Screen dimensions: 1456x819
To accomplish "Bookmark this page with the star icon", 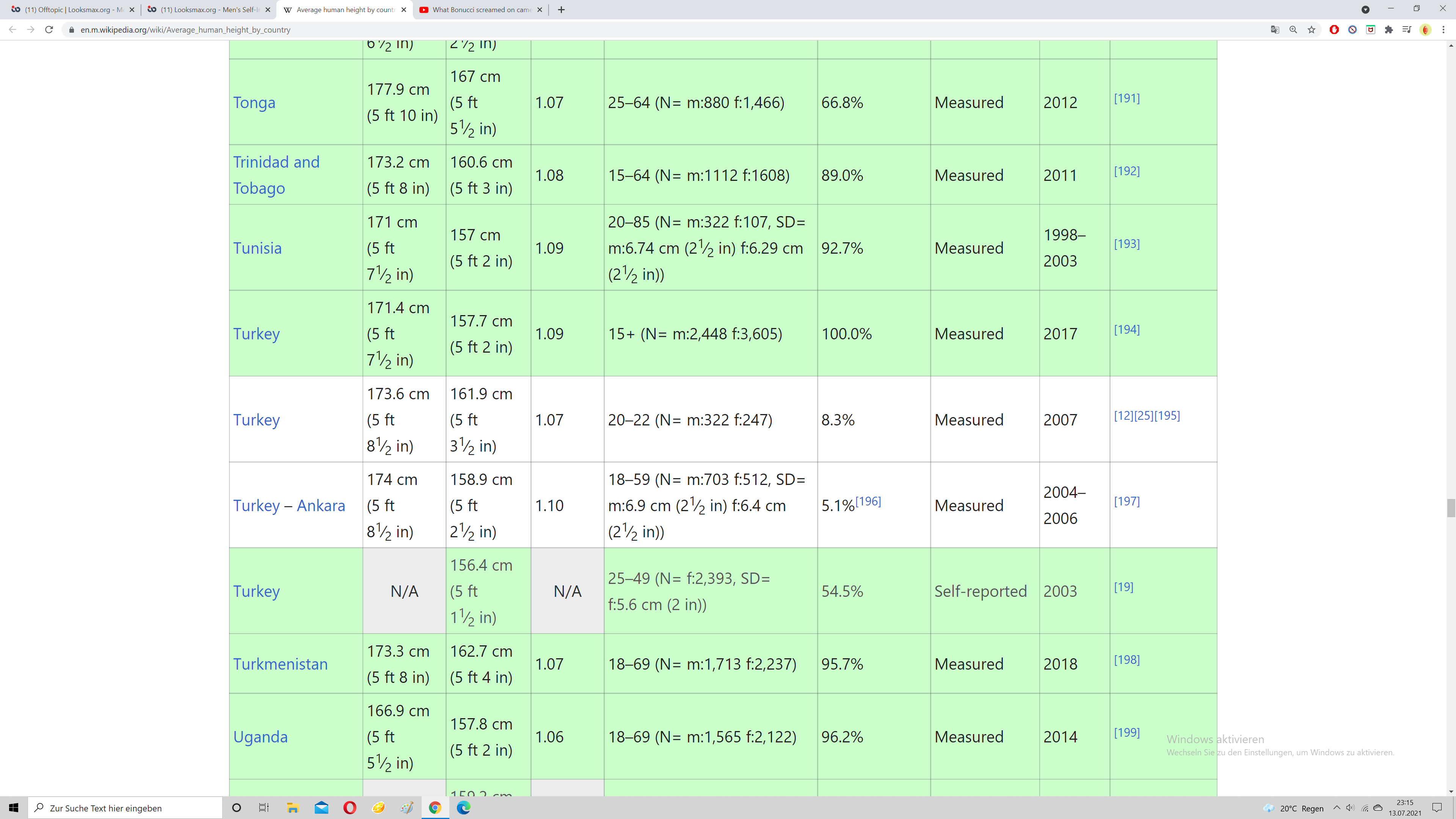I will coord(1311,30).
